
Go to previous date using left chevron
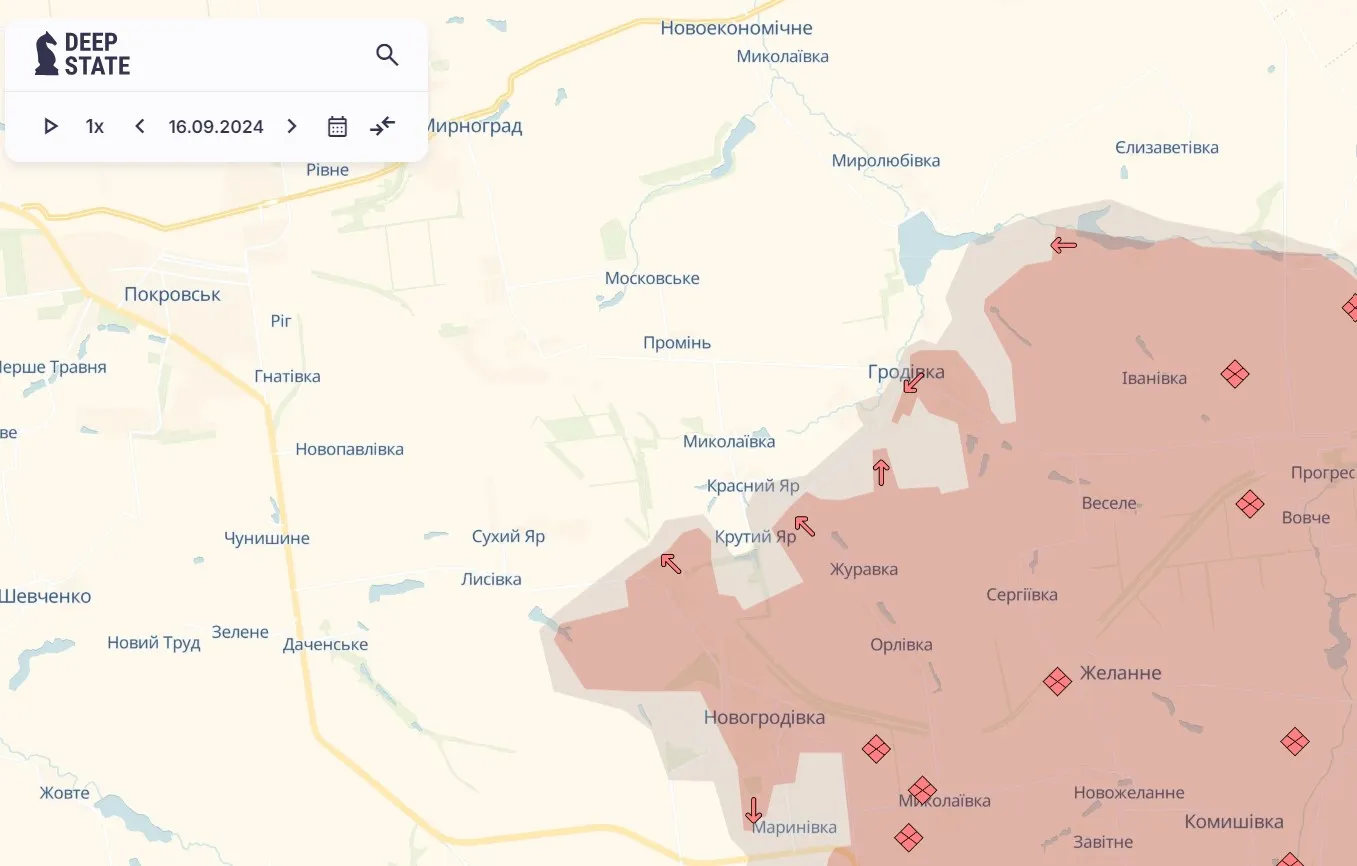pos(139,126)
